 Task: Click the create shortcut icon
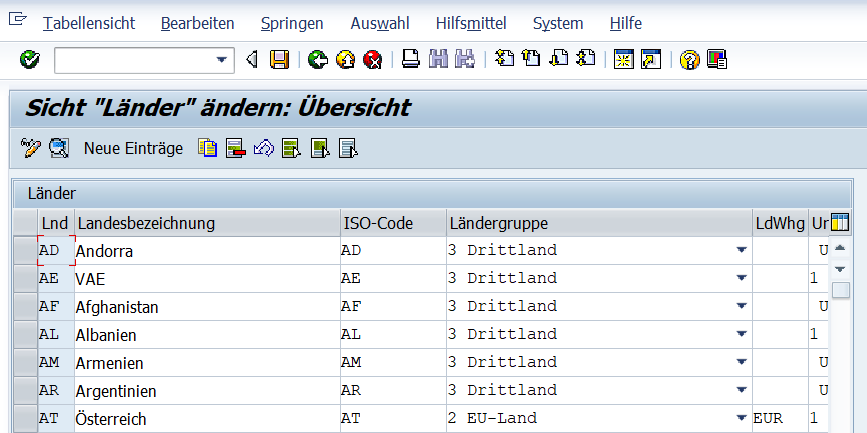[651, 59]
